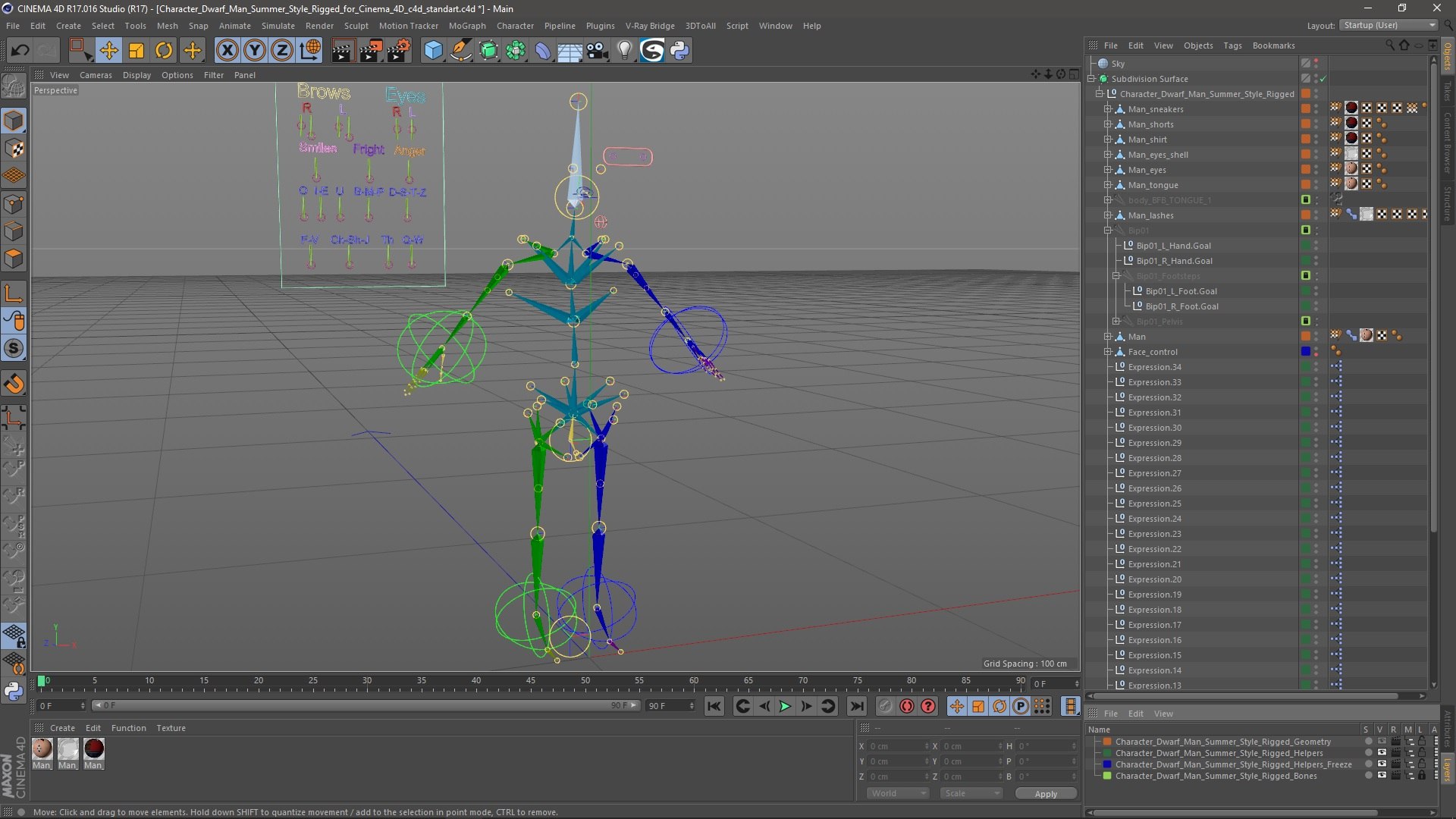
Task: Click the Live Selection tool icon
Action: (80, 51)
